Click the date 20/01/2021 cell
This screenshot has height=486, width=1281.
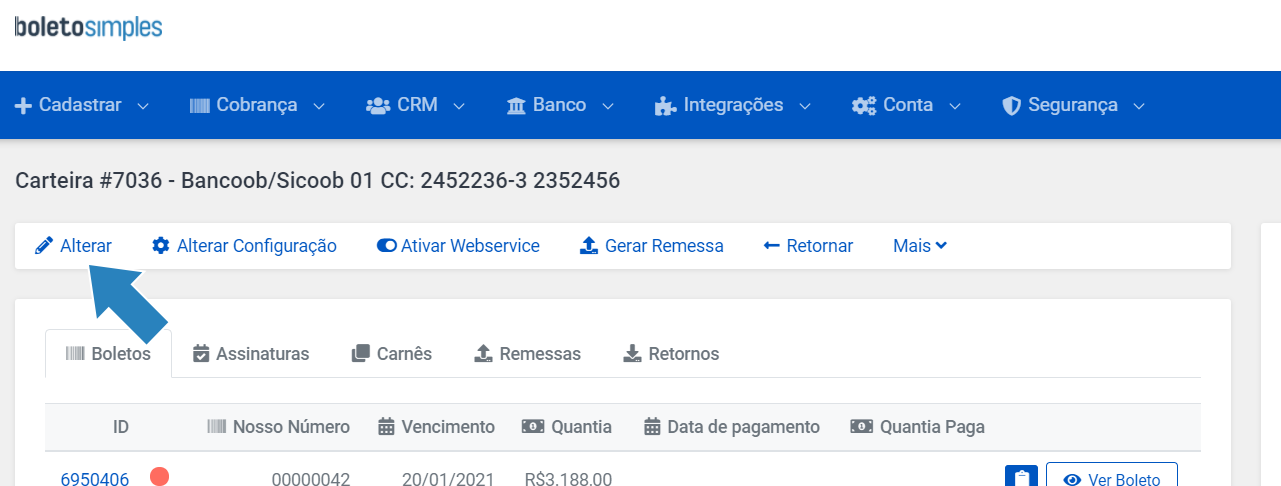coord(448,479)
